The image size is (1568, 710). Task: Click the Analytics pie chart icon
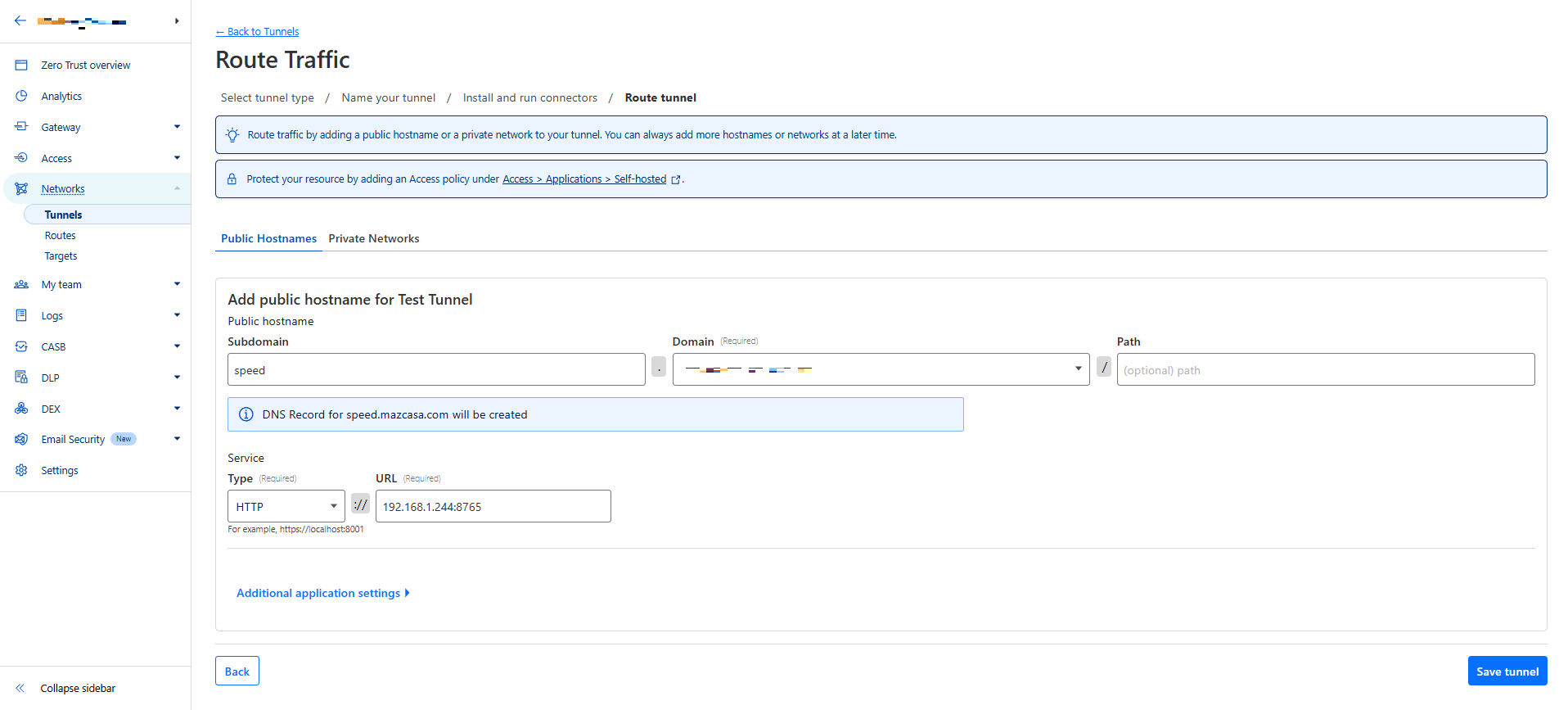[21, 96]
